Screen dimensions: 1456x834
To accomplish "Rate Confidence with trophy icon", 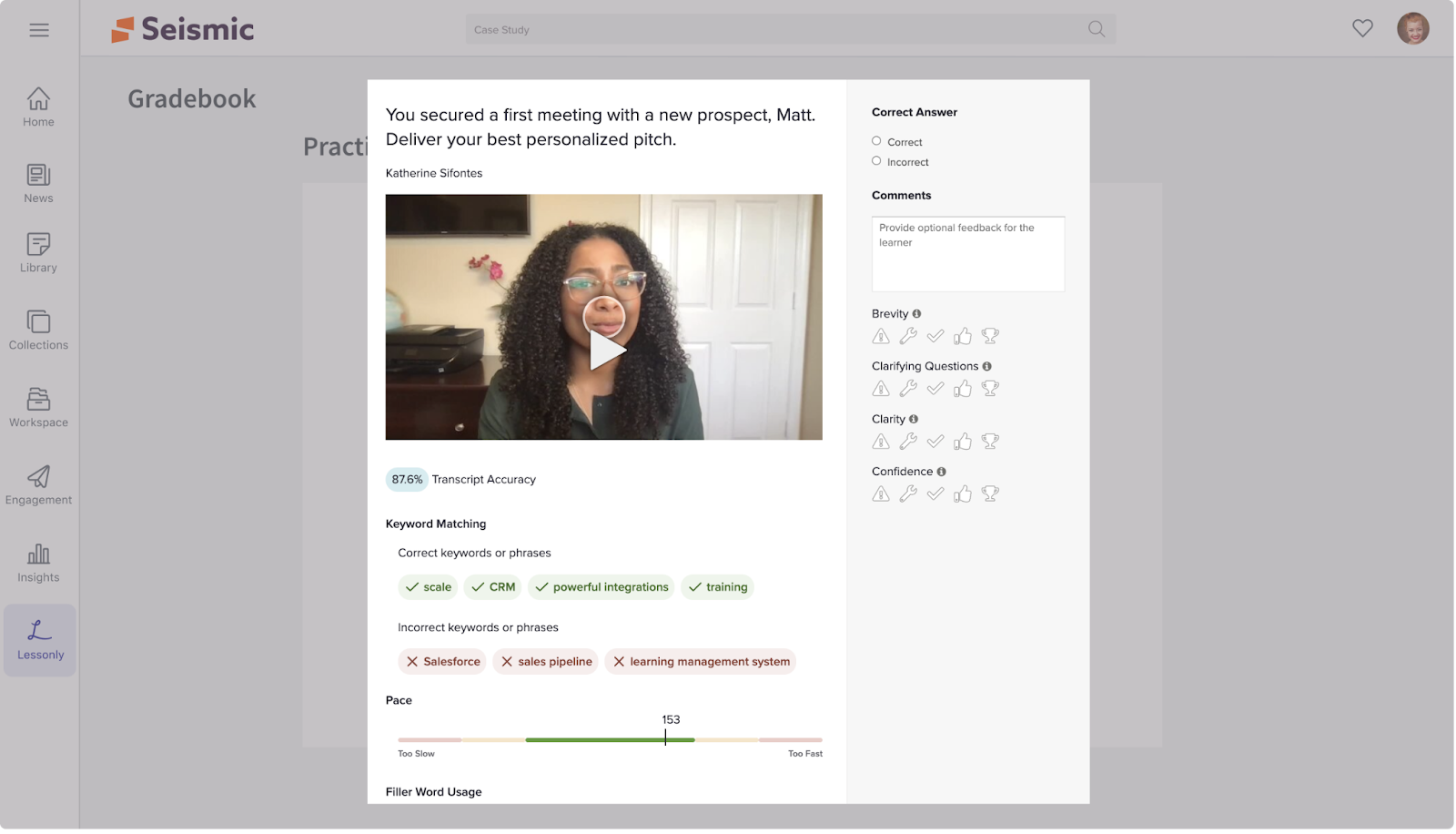I will pyautogui.click(x=991, y=494).
